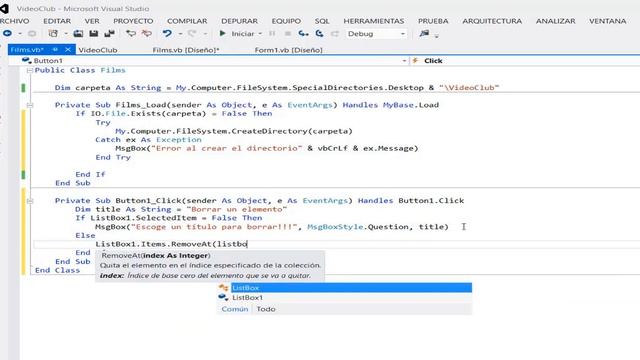Click the Pause debugging icon

tap(272, 33)
